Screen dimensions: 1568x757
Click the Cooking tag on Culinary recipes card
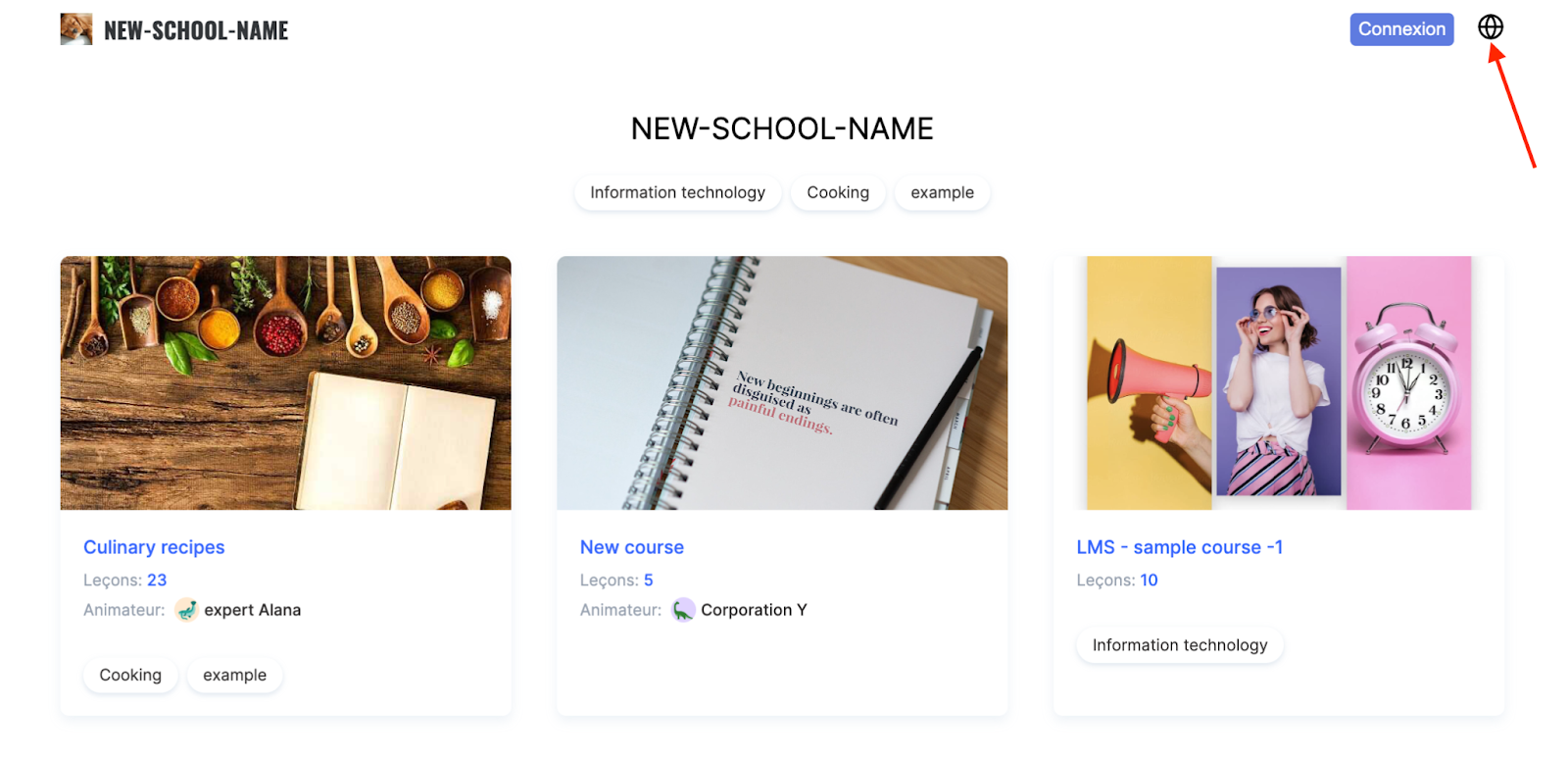coord(130,675)
